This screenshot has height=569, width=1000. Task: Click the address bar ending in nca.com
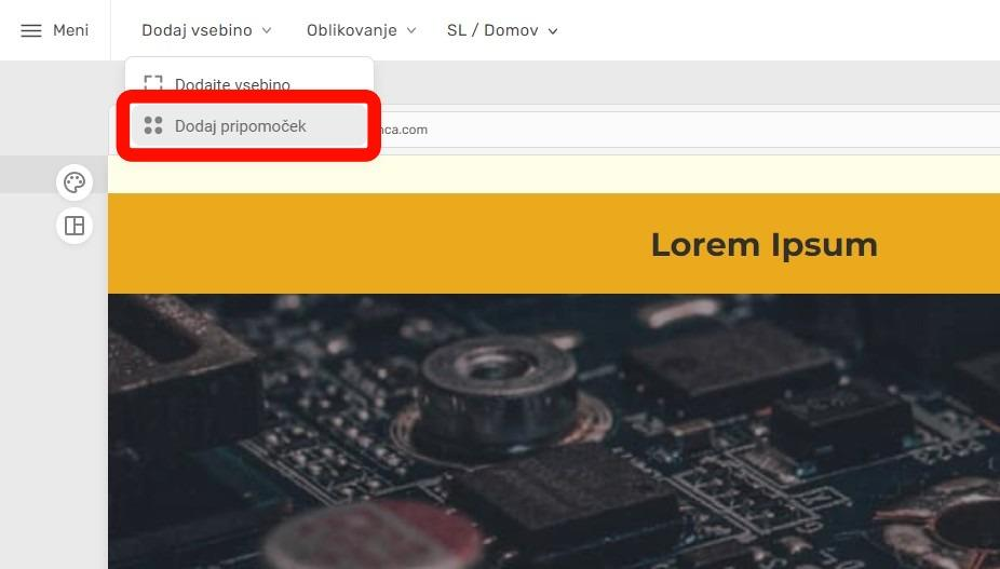[x=686, y=129]
